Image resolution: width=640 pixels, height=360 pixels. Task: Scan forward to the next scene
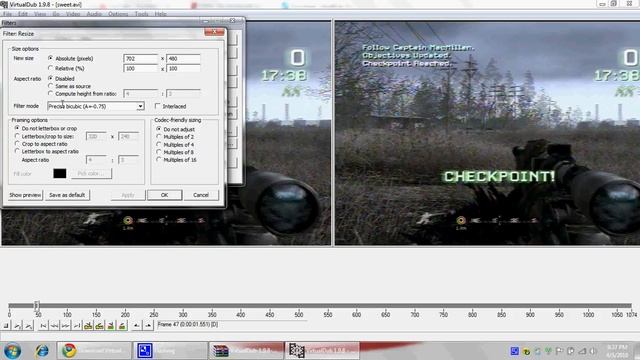pyautogui.click(x=122, y=326)
